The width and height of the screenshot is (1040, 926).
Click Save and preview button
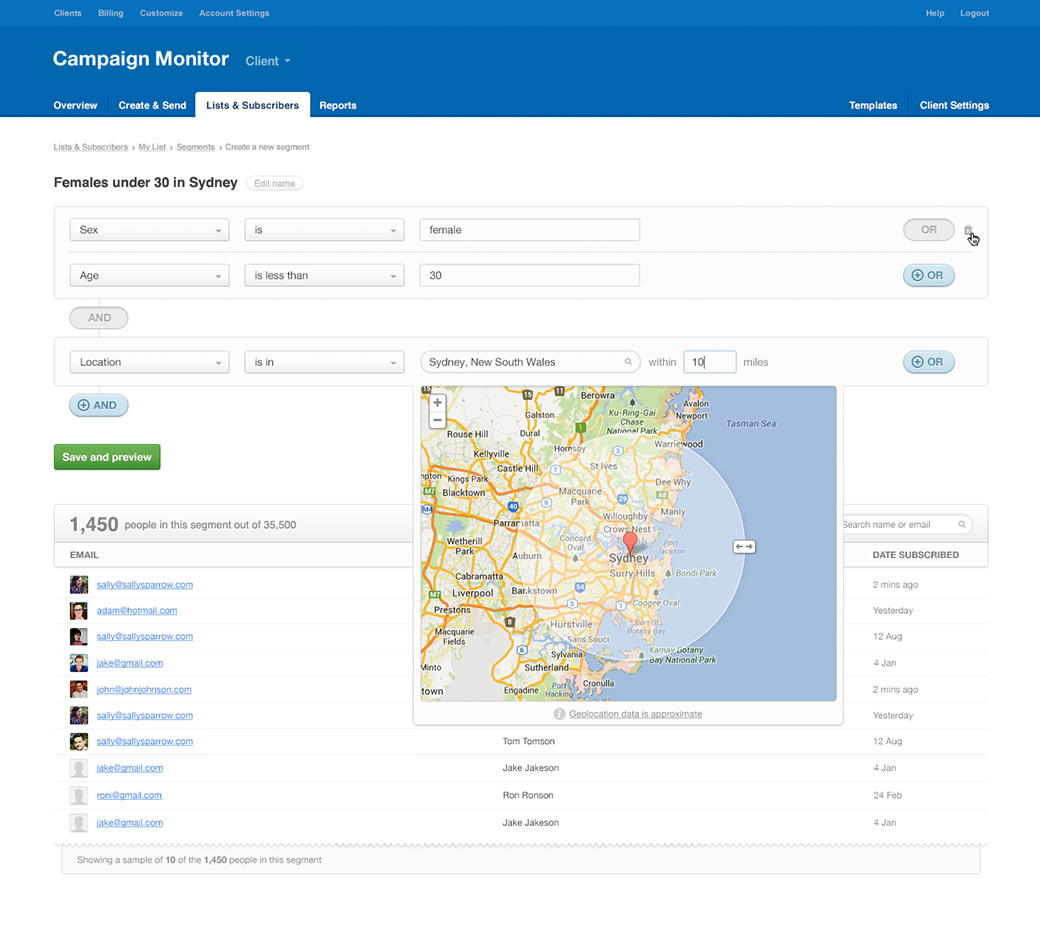pyautogui.click(x=107, y=457)
